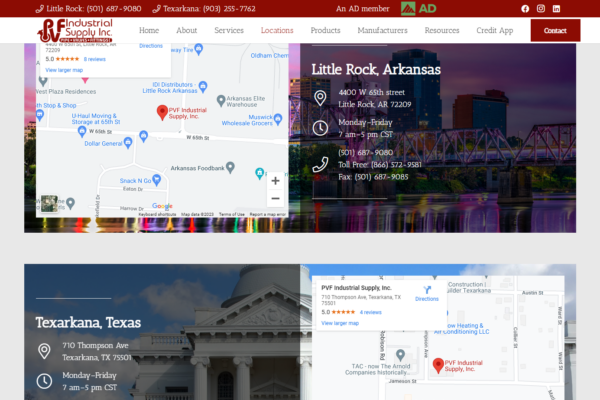Open the Facebook social icon
This screenshot has width=600, height=400.
point(525,8)
